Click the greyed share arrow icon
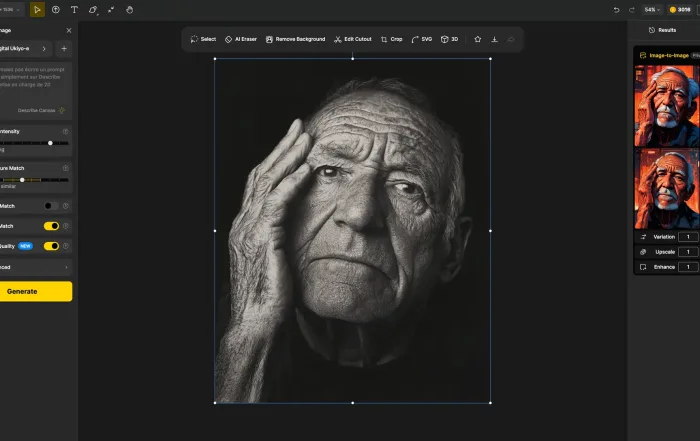 (x=511, y=39)
